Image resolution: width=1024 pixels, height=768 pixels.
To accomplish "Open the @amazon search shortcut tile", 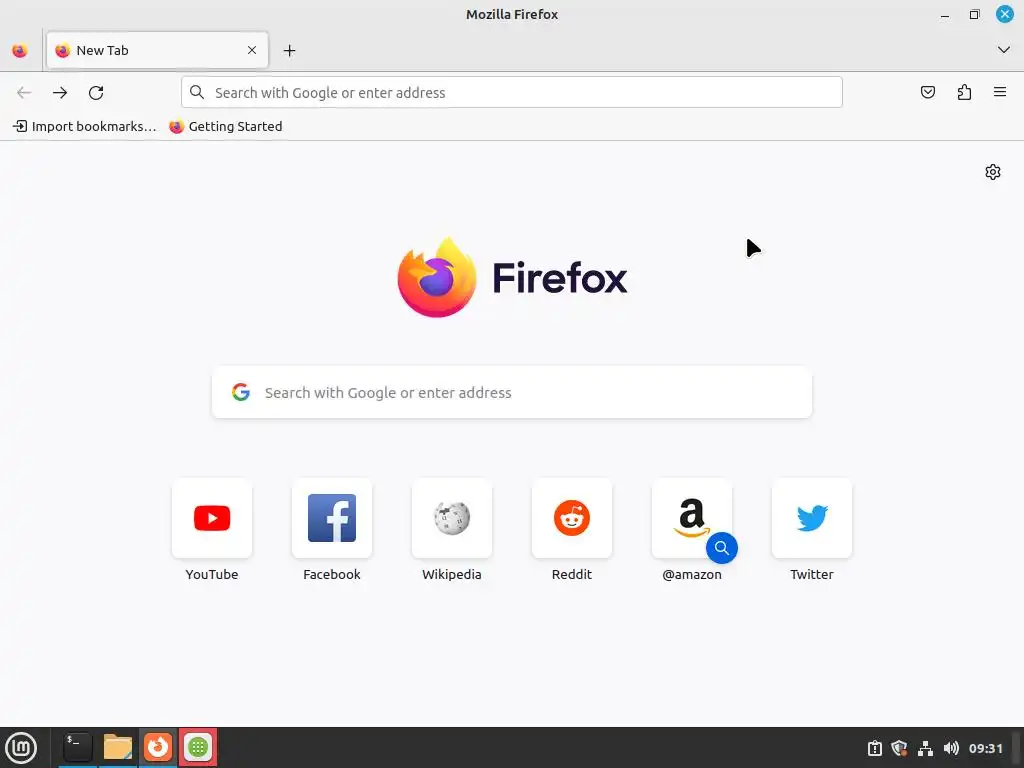I will 692,518.
